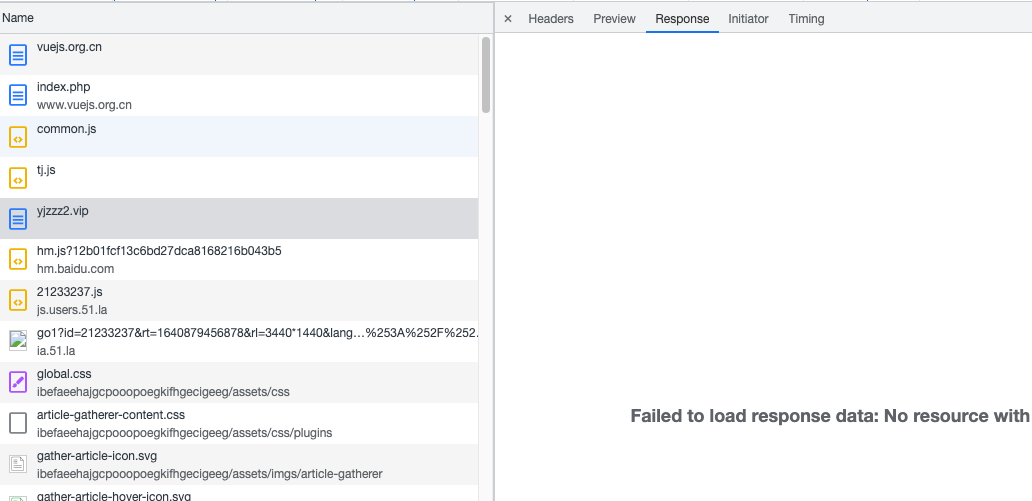Click the file icon beside article-gatherer-content.css

pyautogui.click(x=17, y=423)
